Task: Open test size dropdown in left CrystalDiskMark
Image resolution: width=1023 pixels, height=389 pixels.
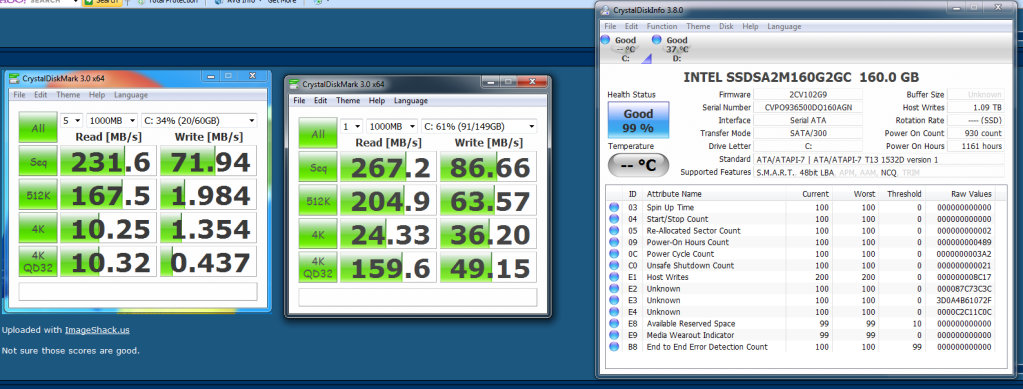Action: click(x=112, y=121)
